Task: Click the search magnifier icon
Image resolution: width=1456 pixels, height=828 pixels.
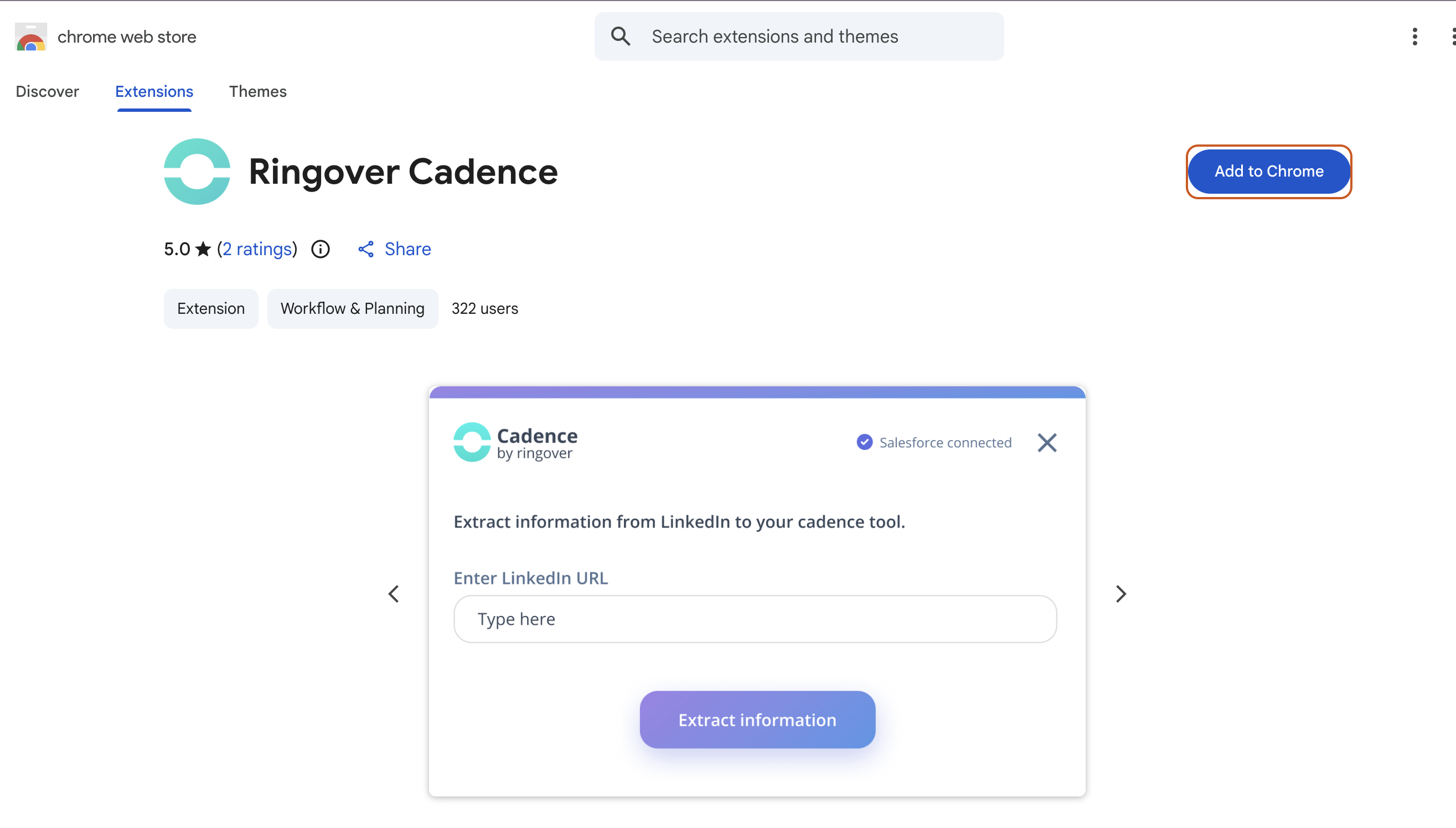Action: tap(621, 37)
